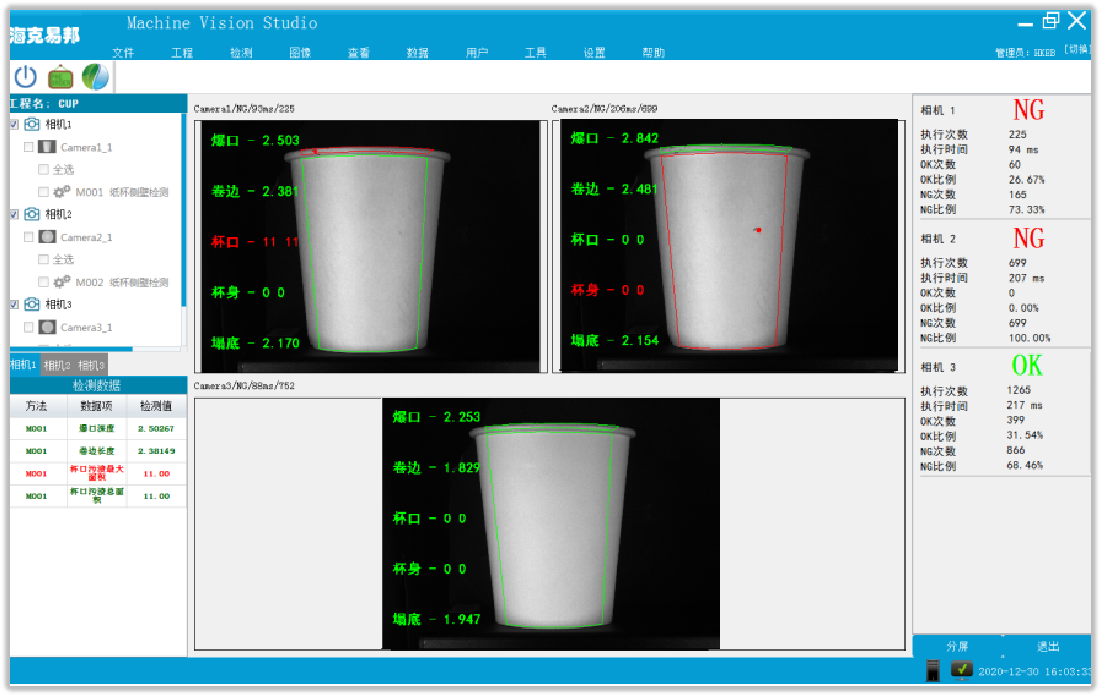Click the camera icon beside 相机1
This screenshot has width=1102, height=697.
[32, 124]
